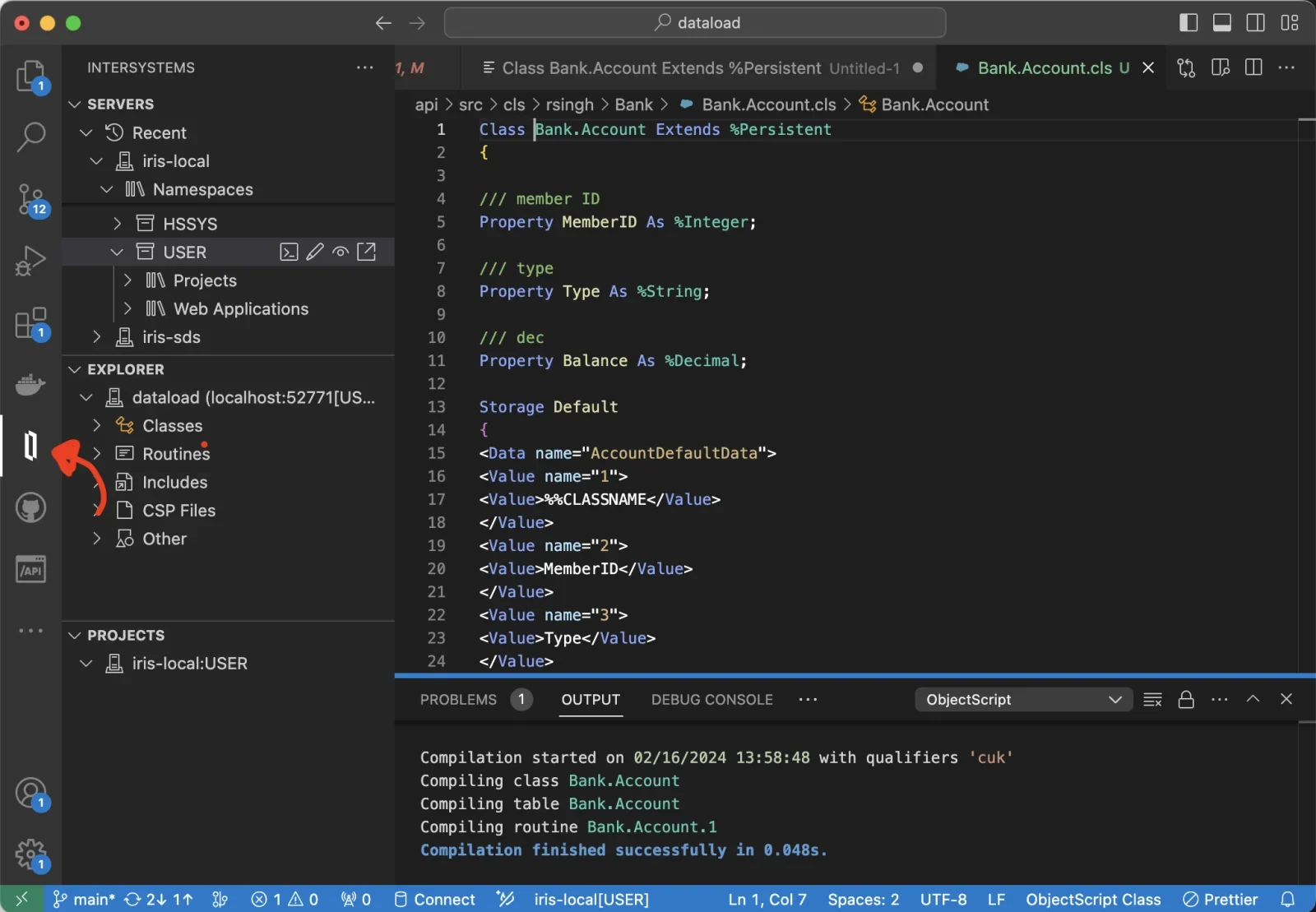Image resolution: width=1316 pixels, height=912 pixels.
Task: Click Connect in the status bar
Action: coord(435,900)
